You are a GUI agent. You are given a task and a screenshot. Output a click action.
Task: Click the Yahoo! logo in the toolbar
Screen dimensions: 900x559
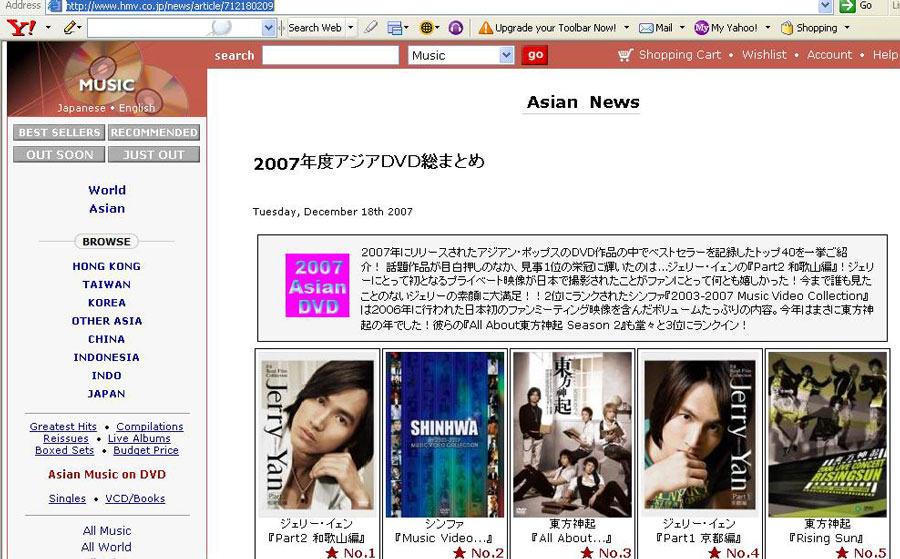point(22,27)
